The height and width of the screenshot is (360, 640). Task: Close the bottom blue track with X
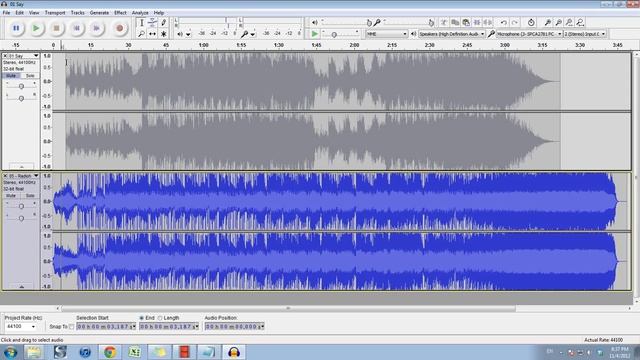[5, 176]
